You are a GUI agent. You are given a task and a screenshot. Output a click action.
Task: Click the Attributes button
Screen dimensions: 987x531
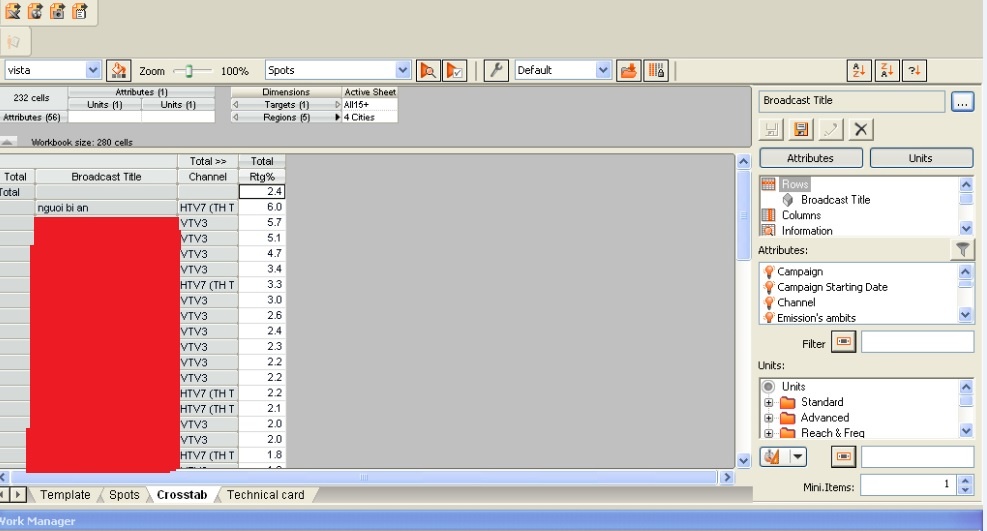[x=810, y=158]
